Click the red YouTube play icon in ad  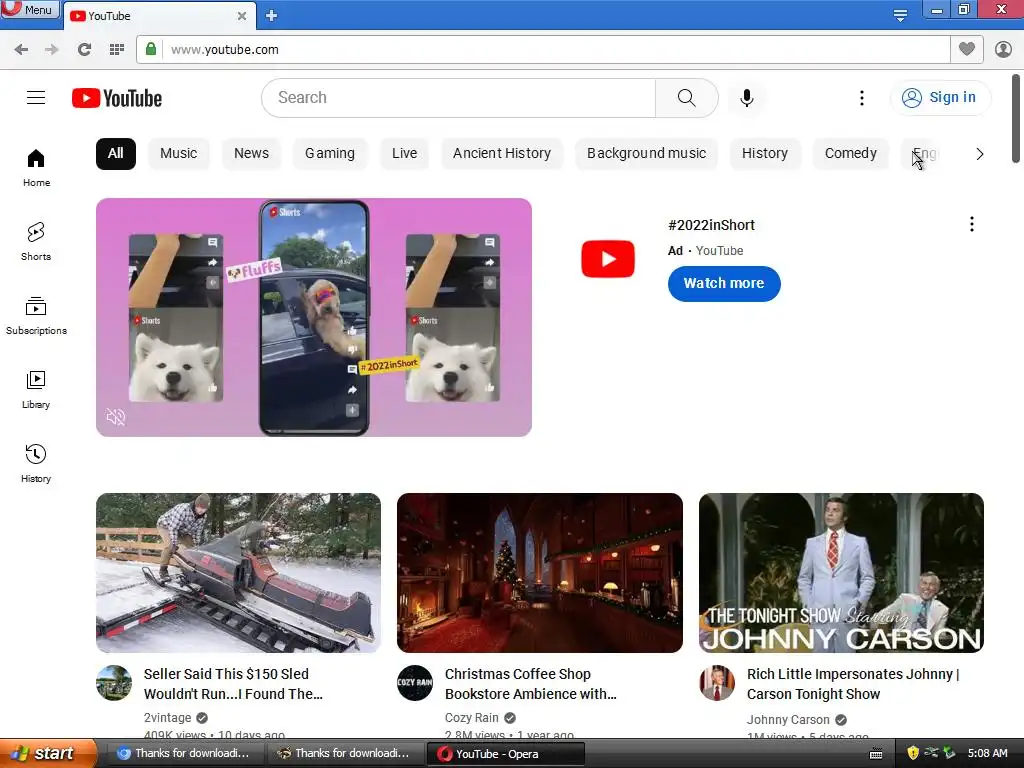click(x=607, y=259)
